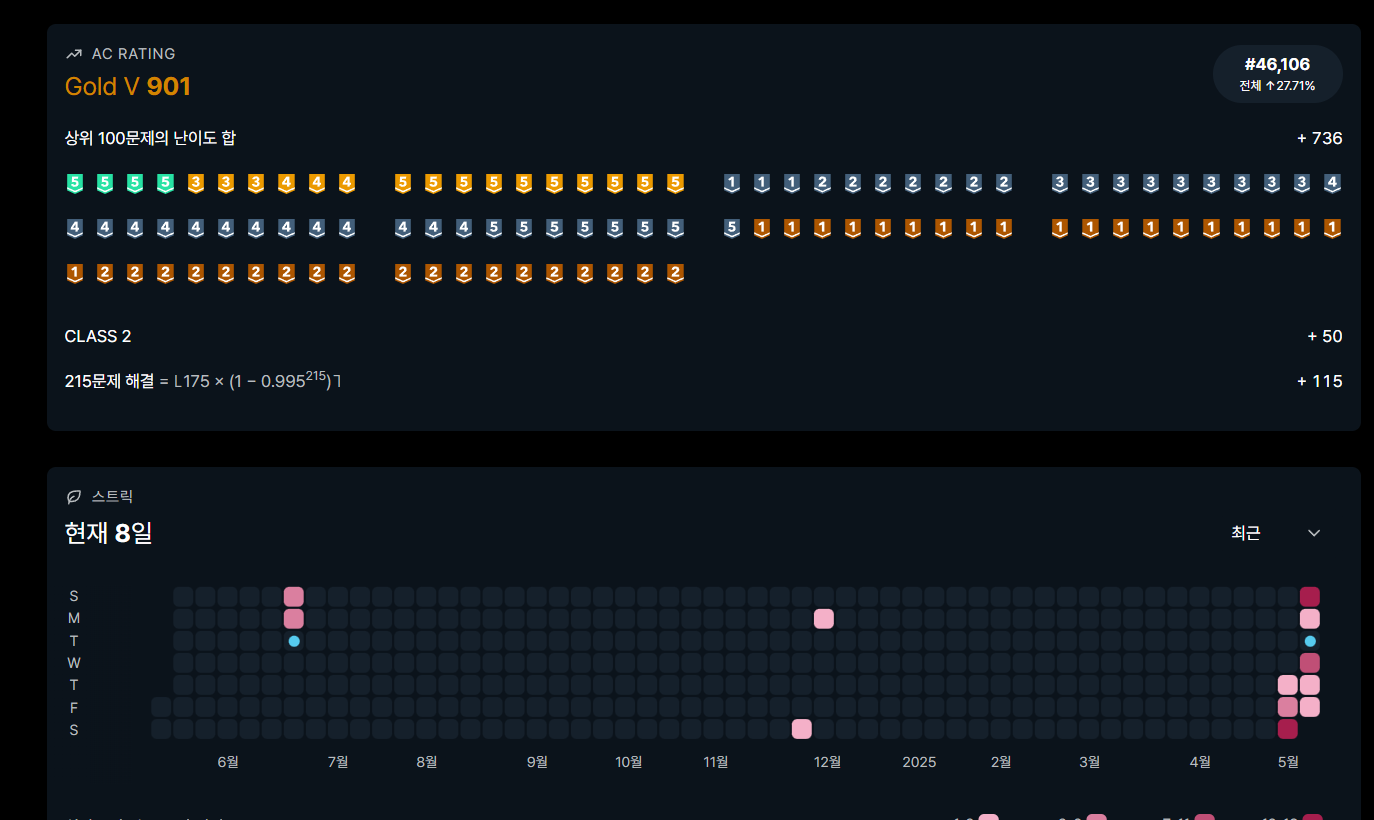Select the pink Monday cell near 12월
This screenshot has width=1374, height=820.
[824, 619]
